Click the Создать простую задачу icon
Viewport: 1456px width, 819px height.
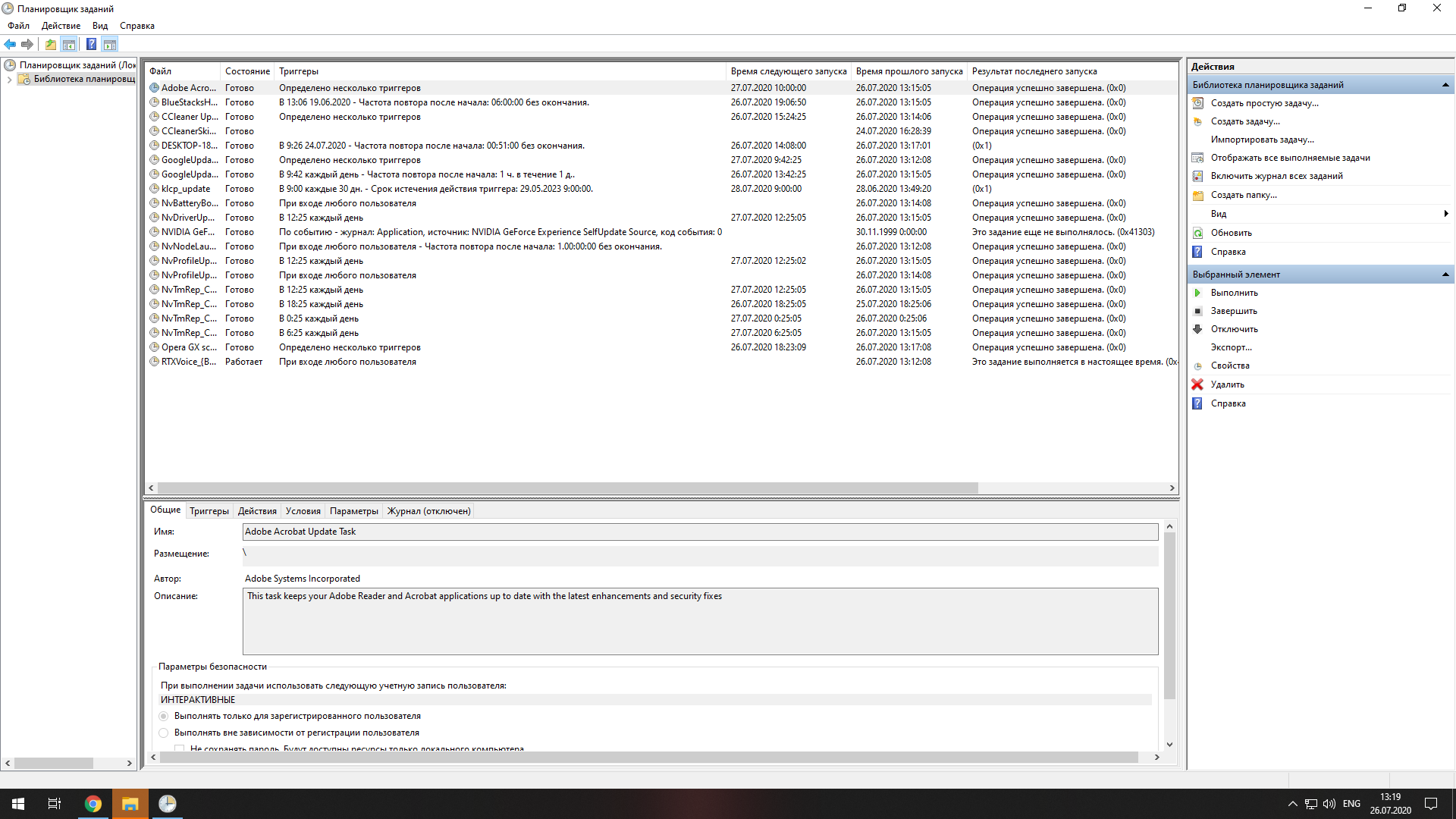click(1198, 103)
